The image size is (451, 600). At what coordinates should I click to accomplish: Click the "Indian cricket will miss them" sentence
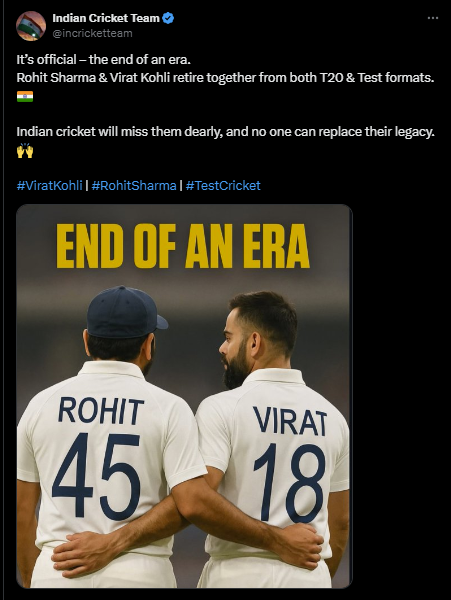(x=225, y=132)
